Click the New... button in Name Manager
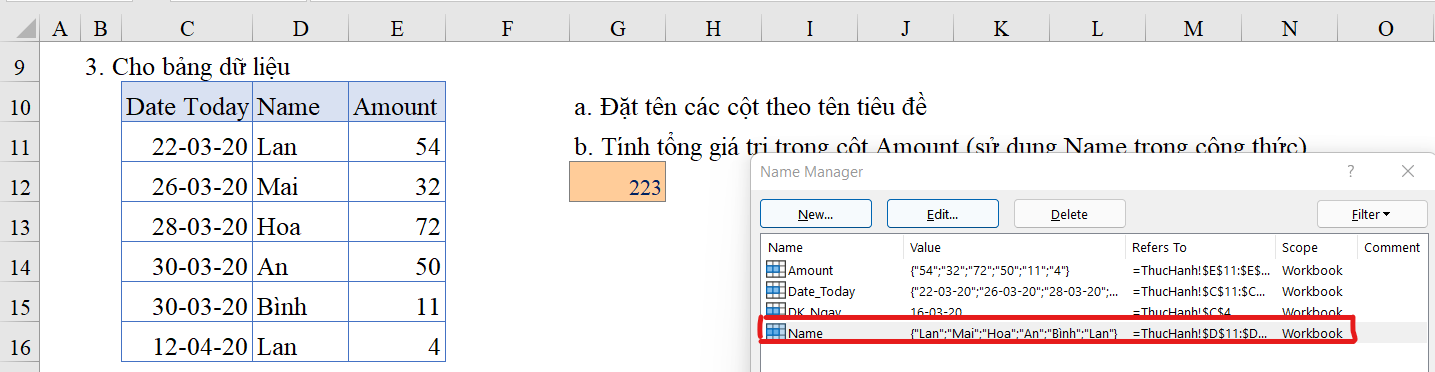The height and width of the screenshot is (372, 1435). pyautogui.click(x=816, y=214)
